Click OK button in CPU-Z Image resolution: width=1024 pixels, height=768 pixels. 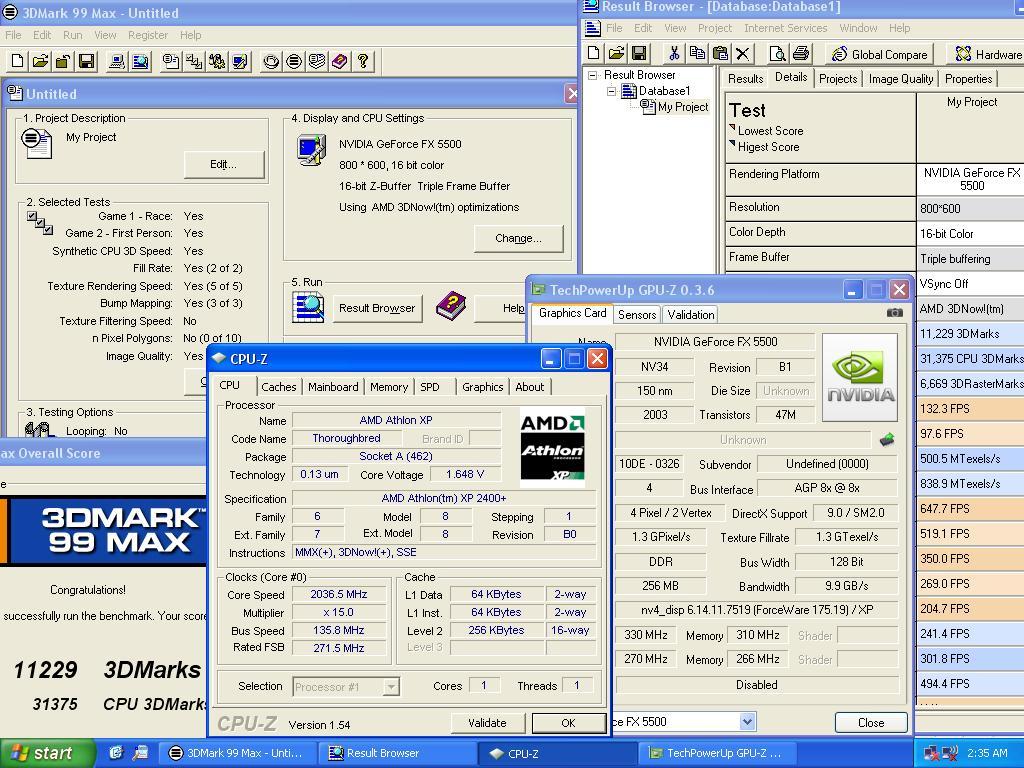point(569,723)
